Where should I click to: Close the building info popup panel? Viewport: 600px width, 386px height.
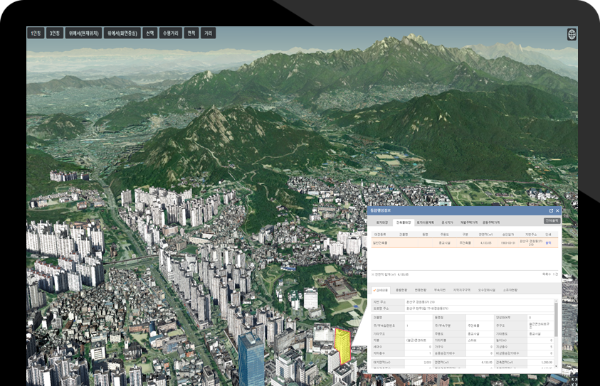pyautogui.click(x=558, y=211)
